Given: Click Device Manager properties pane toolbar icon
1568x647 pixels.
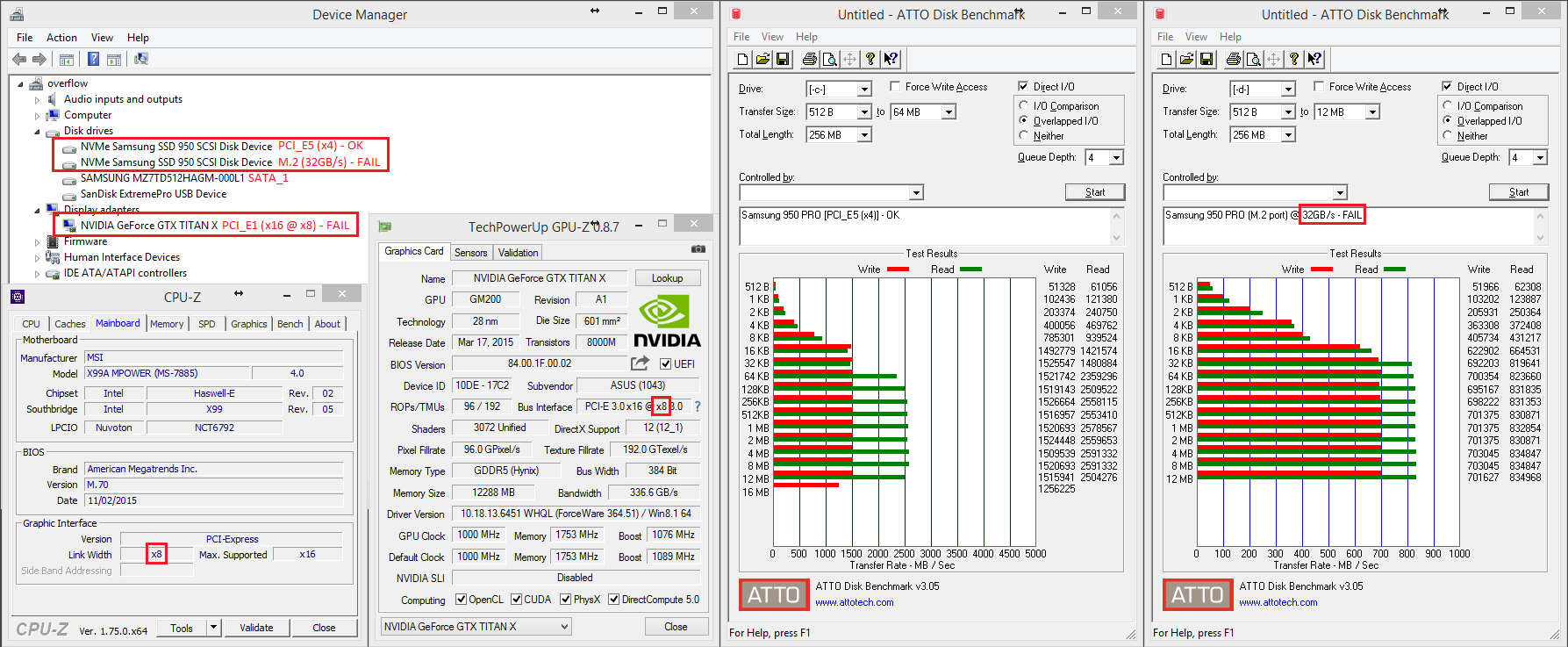Looking at the screenshot, I should (114, 59).
